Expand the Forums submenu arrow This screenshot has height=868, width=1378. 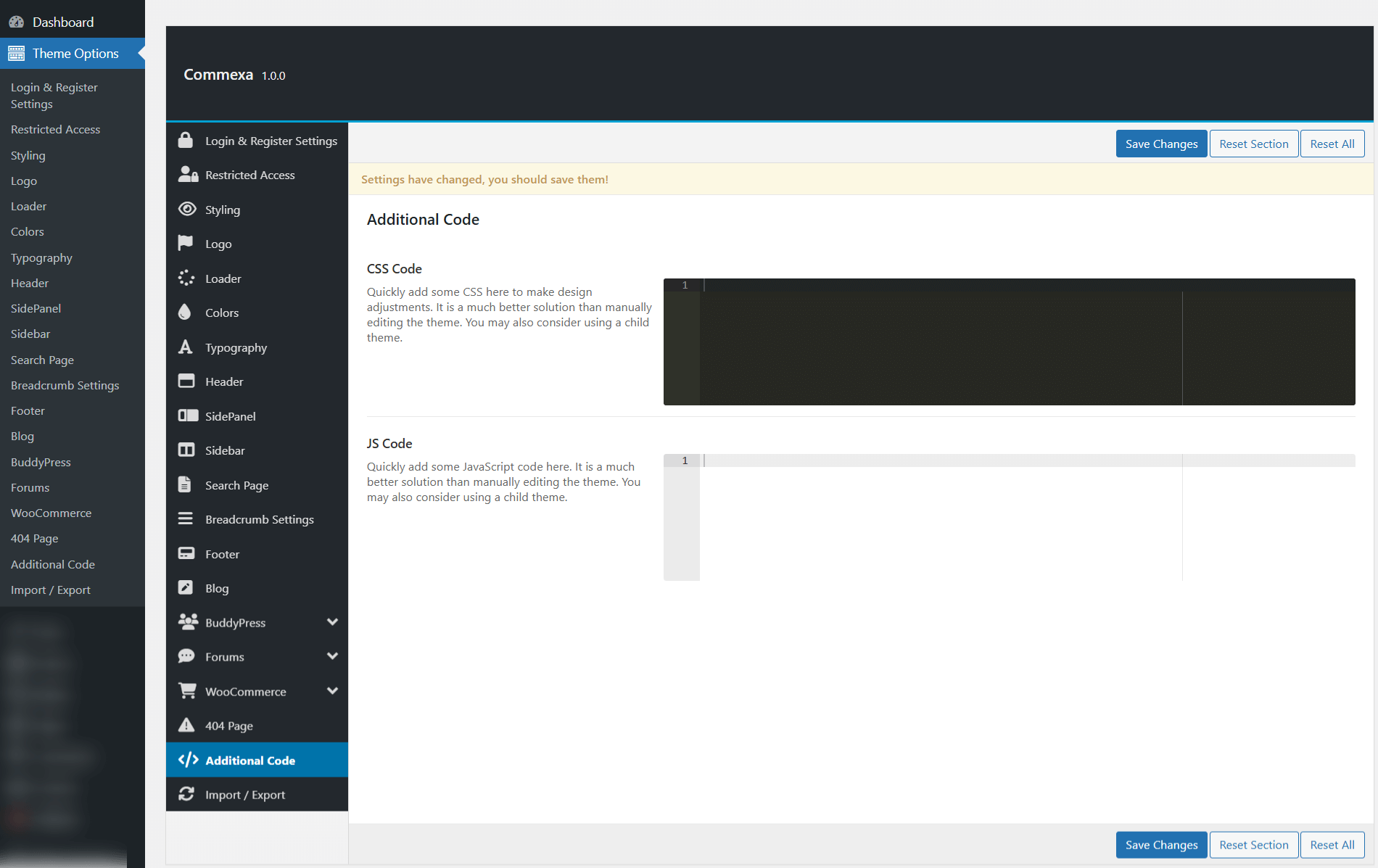(x=332, y=656)
